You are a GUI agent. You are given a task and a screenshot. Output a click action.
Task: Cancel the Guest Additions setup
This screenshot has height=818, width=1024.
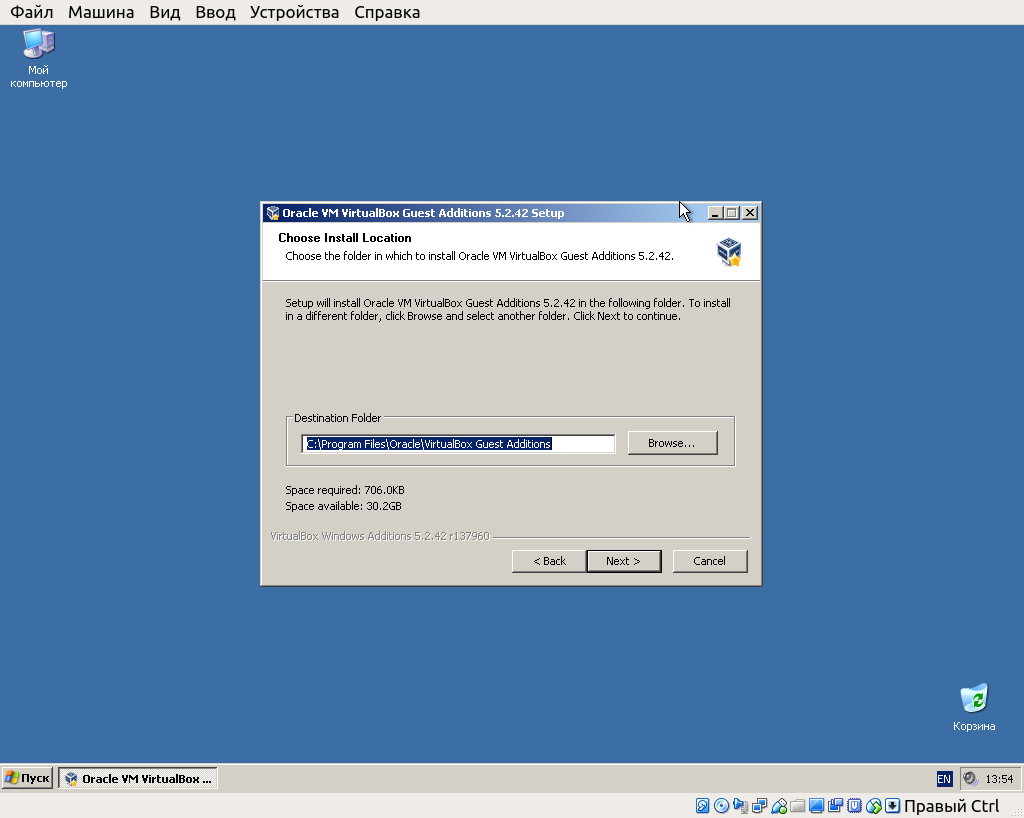710,561
